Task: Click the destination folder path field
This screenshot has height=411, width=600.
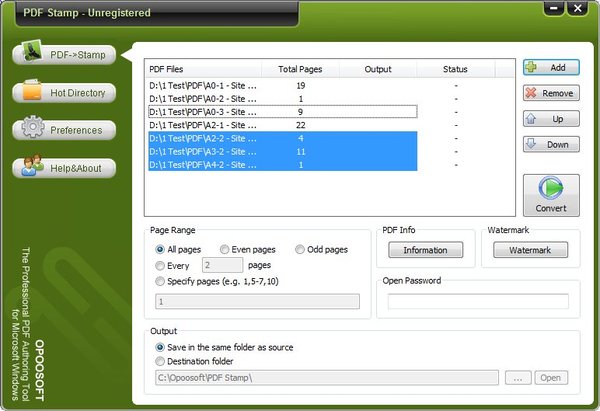Action: (327, 378)
